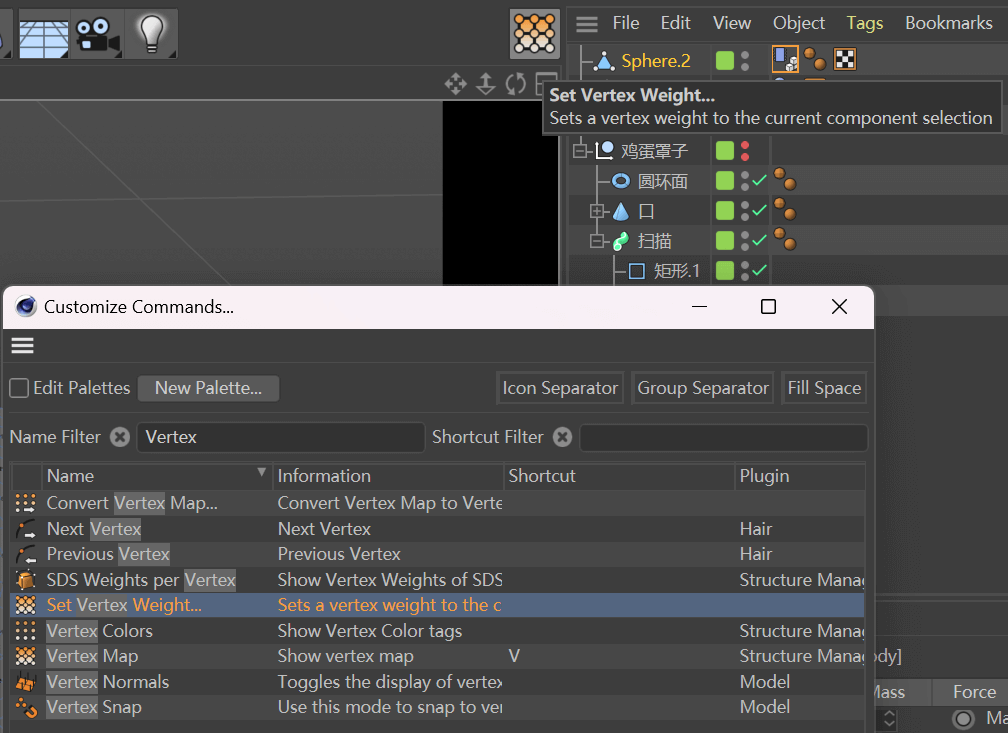Toggle visibility dots for 圆环面
This screenshot has height=733, width=1008.
click(x=745, y=181)
